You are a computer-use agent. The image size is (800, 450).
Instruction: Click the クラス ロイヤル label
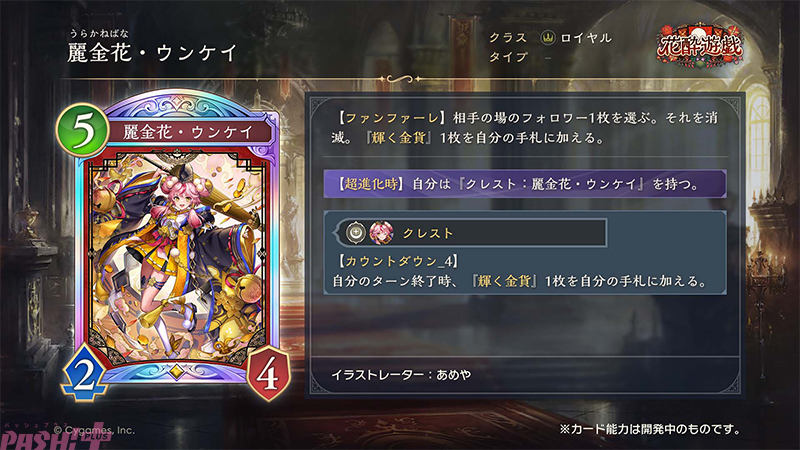pyautogui.click(x=550, y=38)
